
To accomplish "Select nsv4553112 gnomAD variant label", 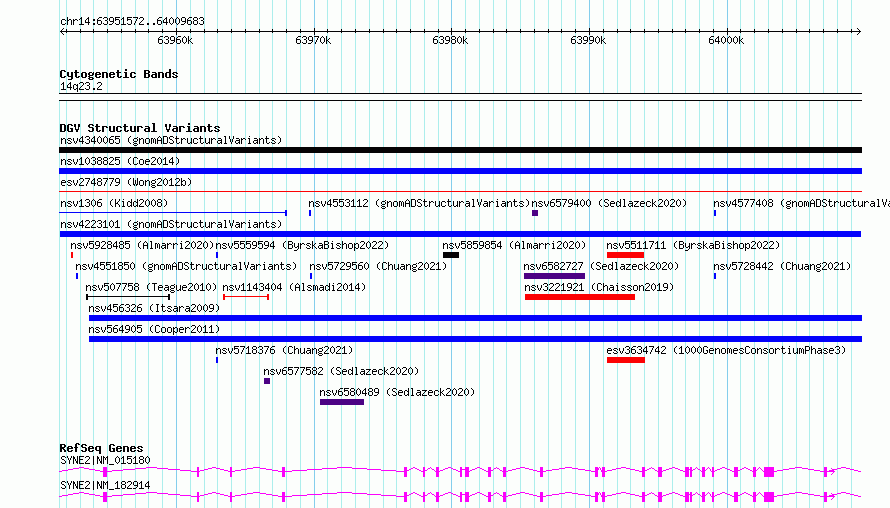I will tap(419, 203).
